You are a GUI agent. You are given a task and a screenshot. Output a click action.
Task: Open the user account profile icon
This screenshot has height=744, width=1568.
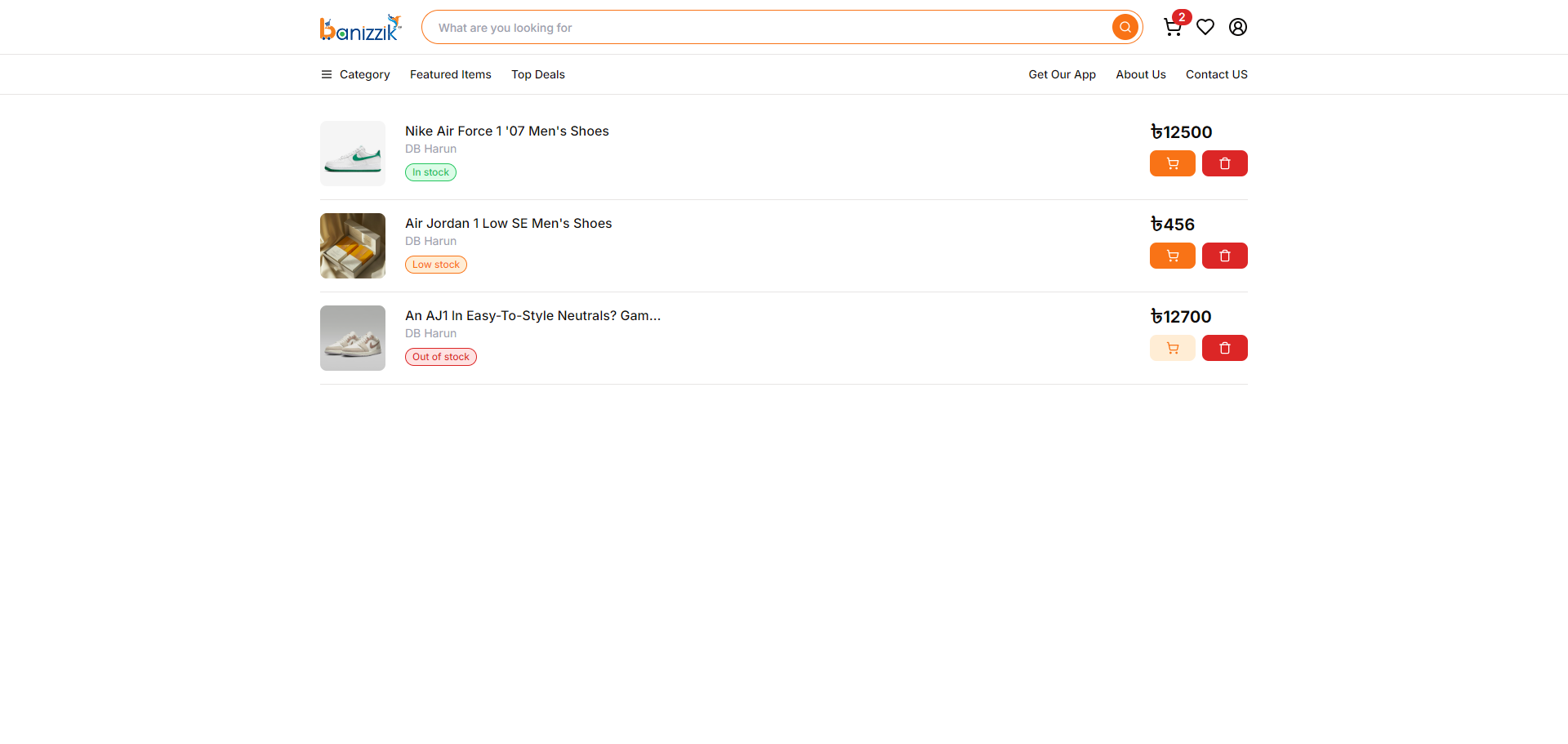[x=1238, y=27]
